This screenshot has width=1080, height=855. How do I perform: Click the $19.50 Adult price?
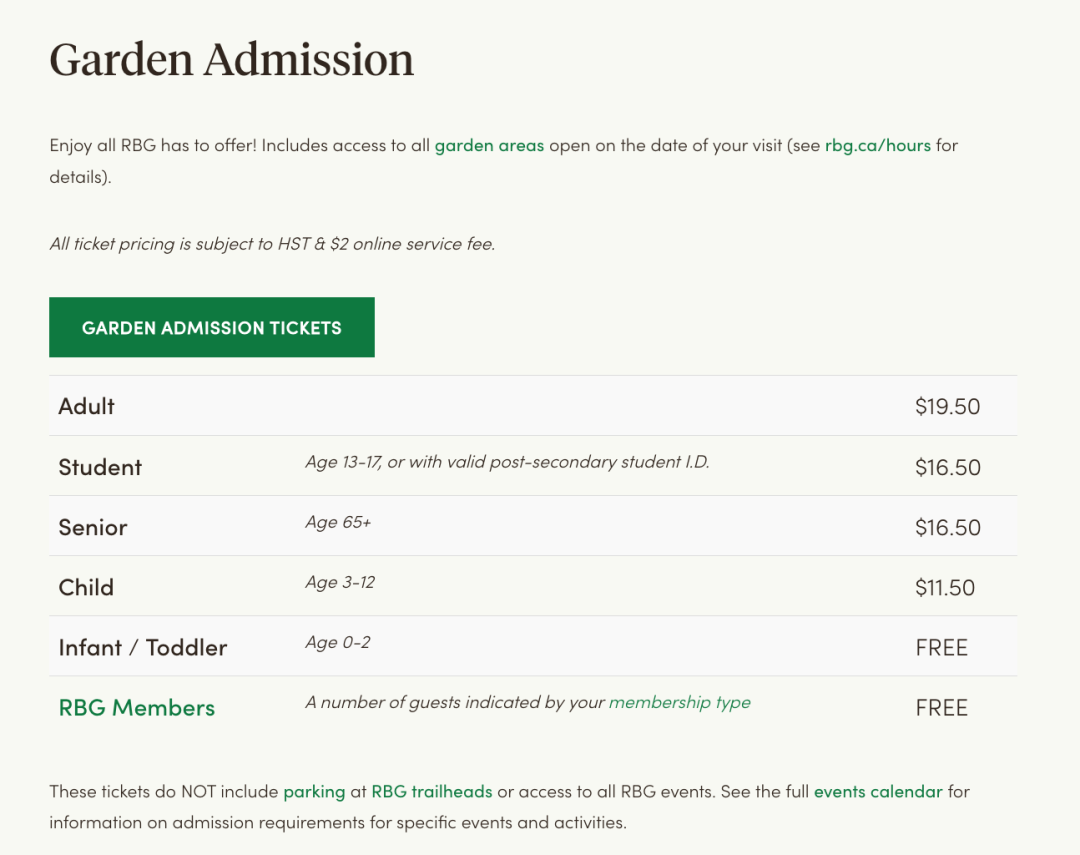[x=947, y=406]
